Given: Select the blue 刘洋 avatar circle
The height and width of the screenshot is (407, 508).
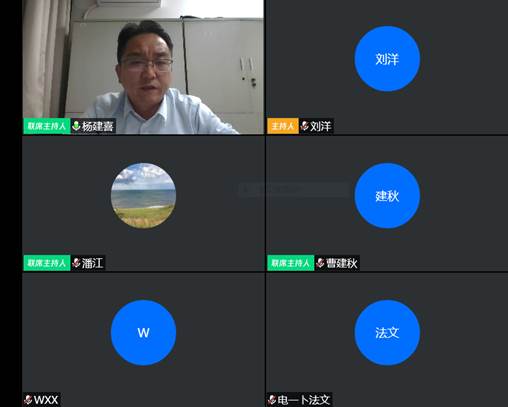Looking at the screenshot, I should click(387, 59).
